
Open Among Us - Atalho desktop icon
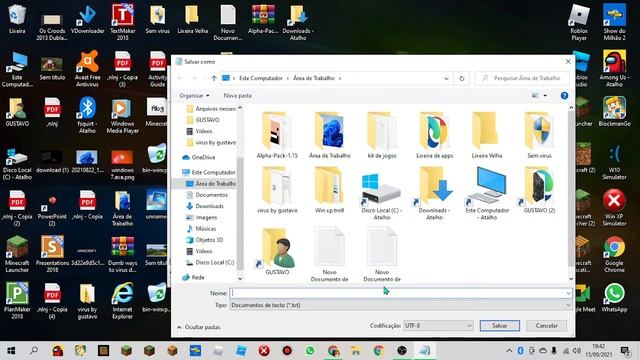point(614,69)
